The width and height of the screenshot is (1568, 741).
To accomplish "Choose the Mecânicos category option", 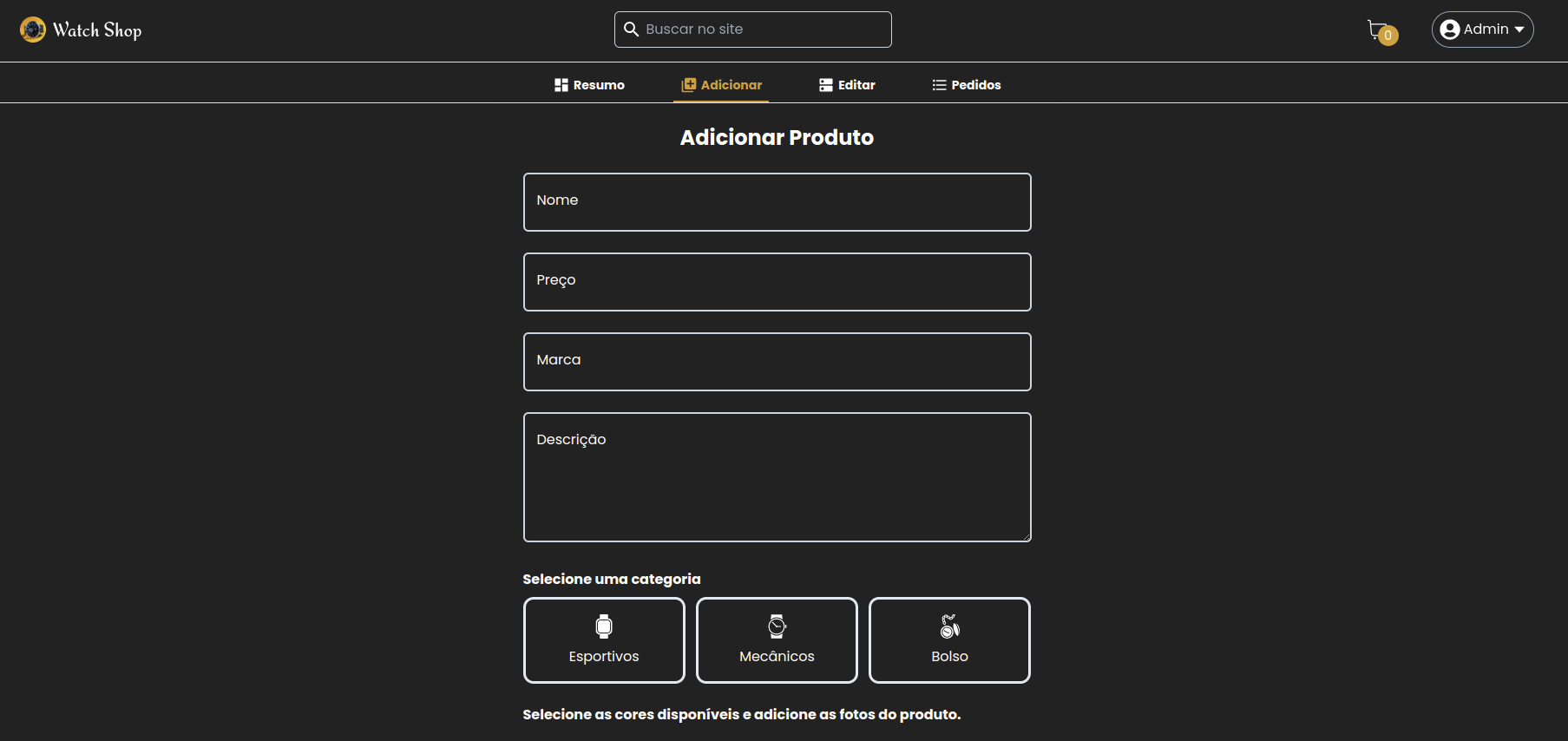I will tap(777, 640).
